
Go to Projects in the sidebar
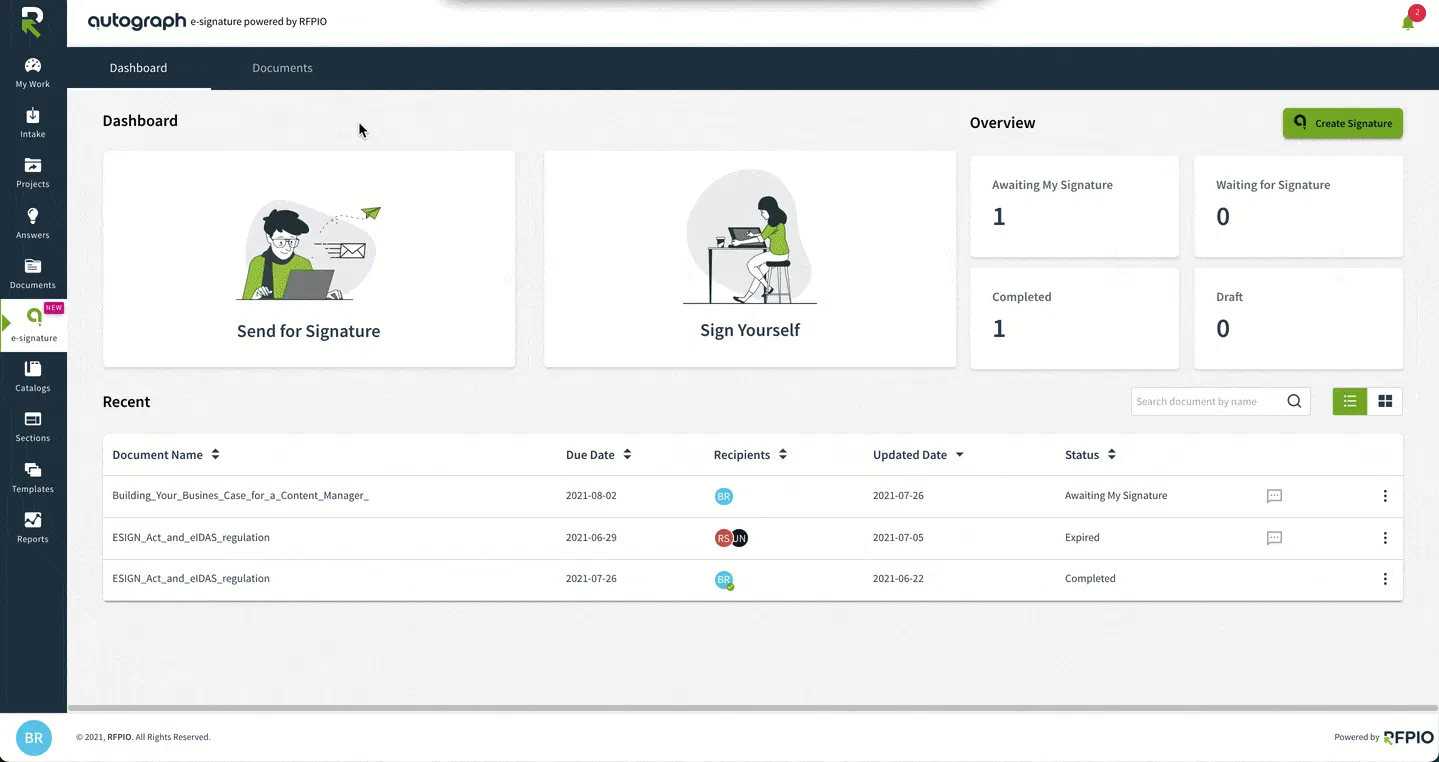(33, 173)
